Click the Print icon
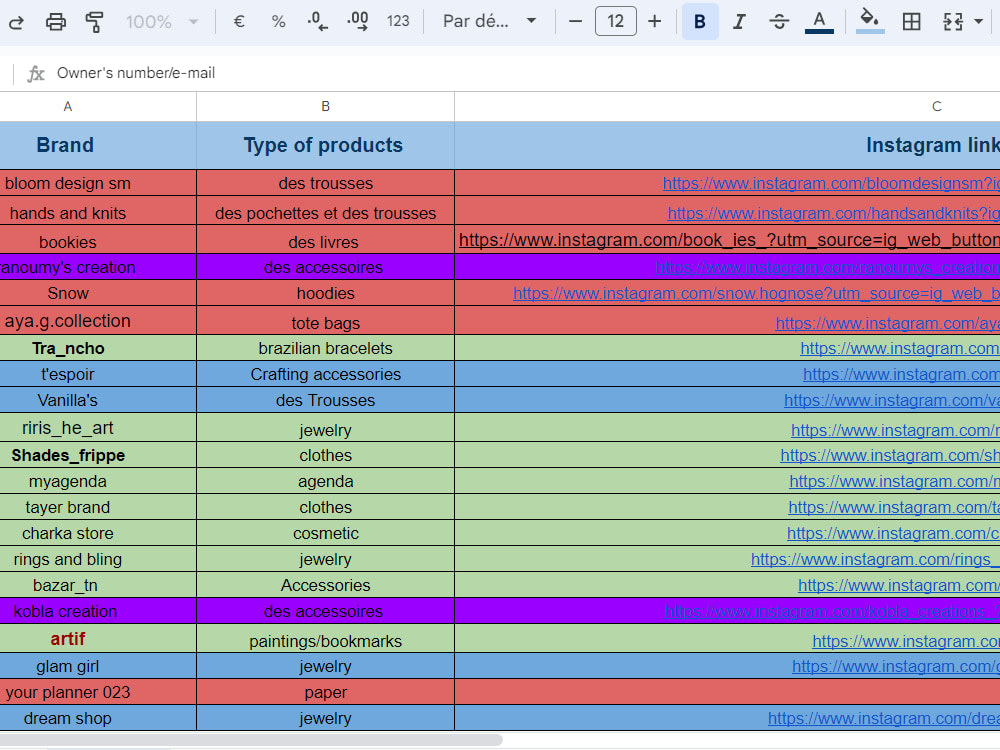The width and height of the screenshot is (1000, 750). click(x=55, y=22)
